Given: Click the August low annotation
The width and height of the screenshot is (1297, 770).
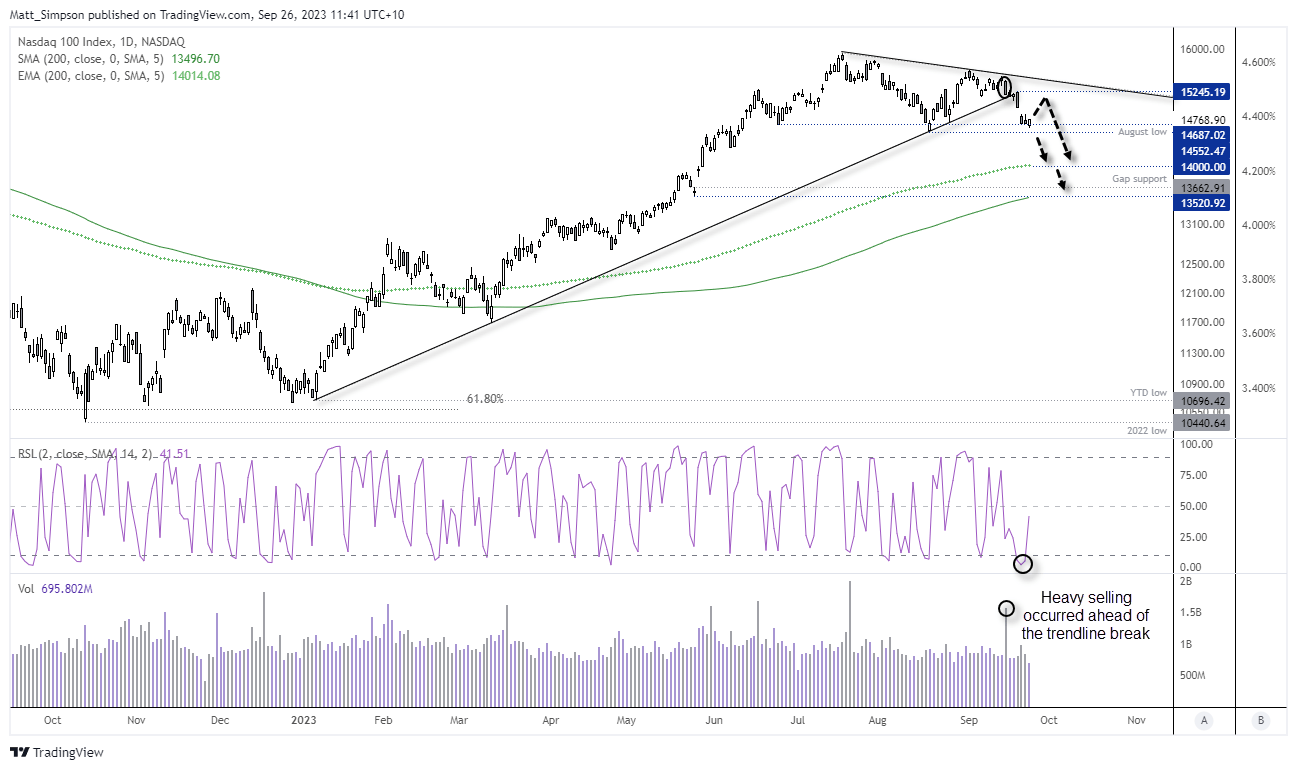Looking at the screenshot, I should click(x=1142, y=132).
